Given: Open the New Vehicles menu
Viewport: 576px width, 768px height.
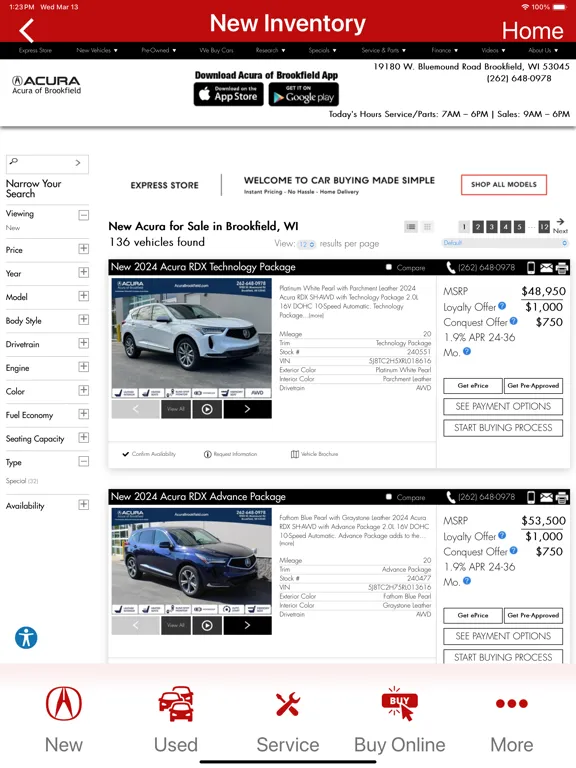Looking at the screenshot, I should point(97,50).
